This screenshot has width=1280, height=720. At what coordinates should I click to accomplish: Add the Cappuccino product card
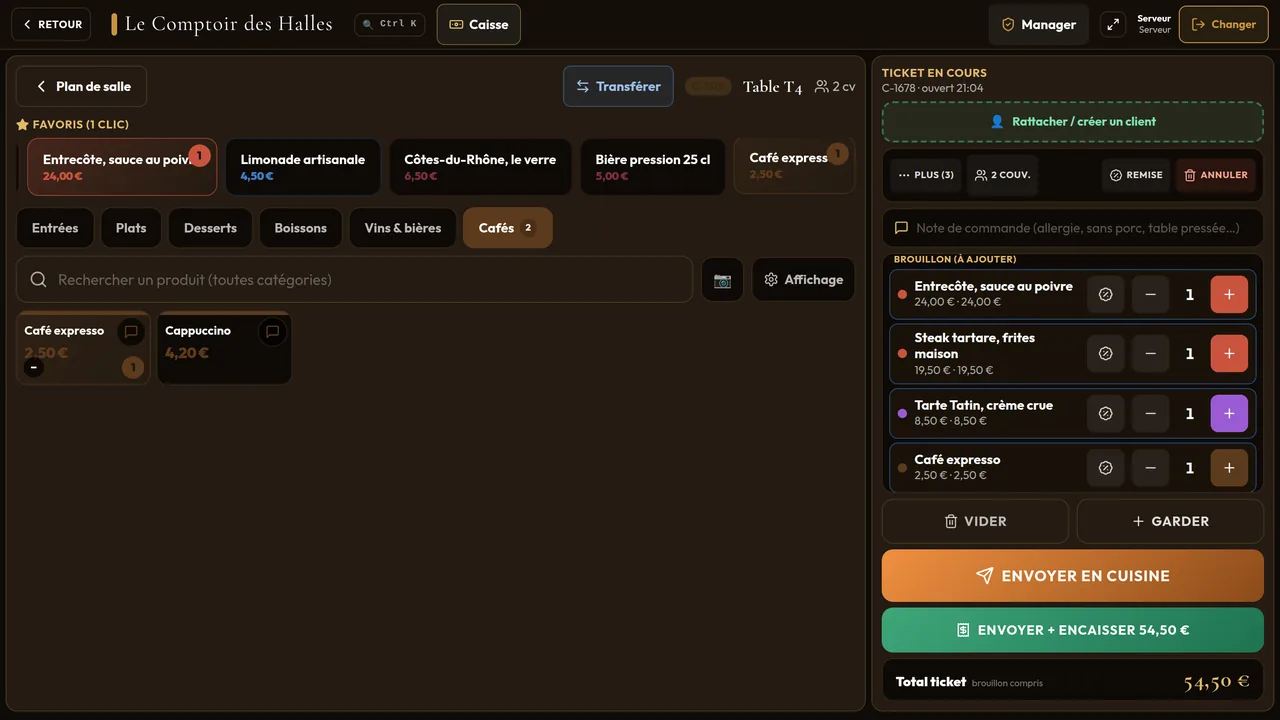[x=224, y=347]
